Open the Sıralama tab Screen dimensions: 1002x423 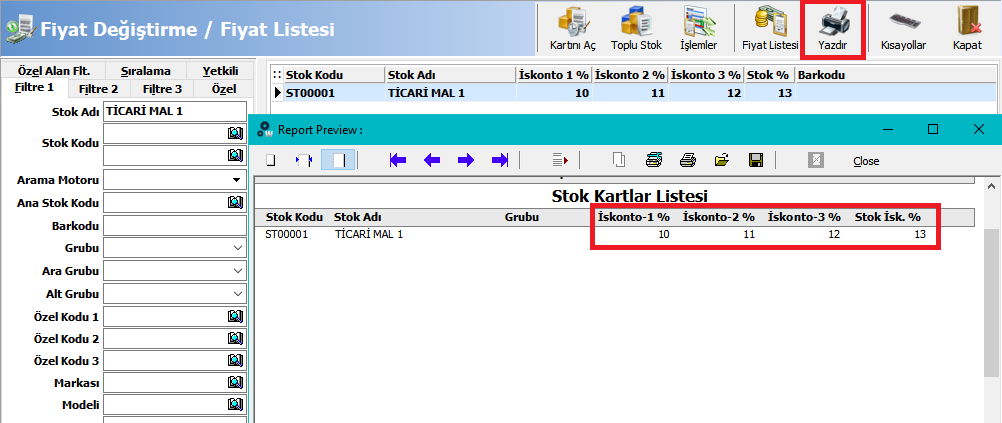click(x=148, y=71)
